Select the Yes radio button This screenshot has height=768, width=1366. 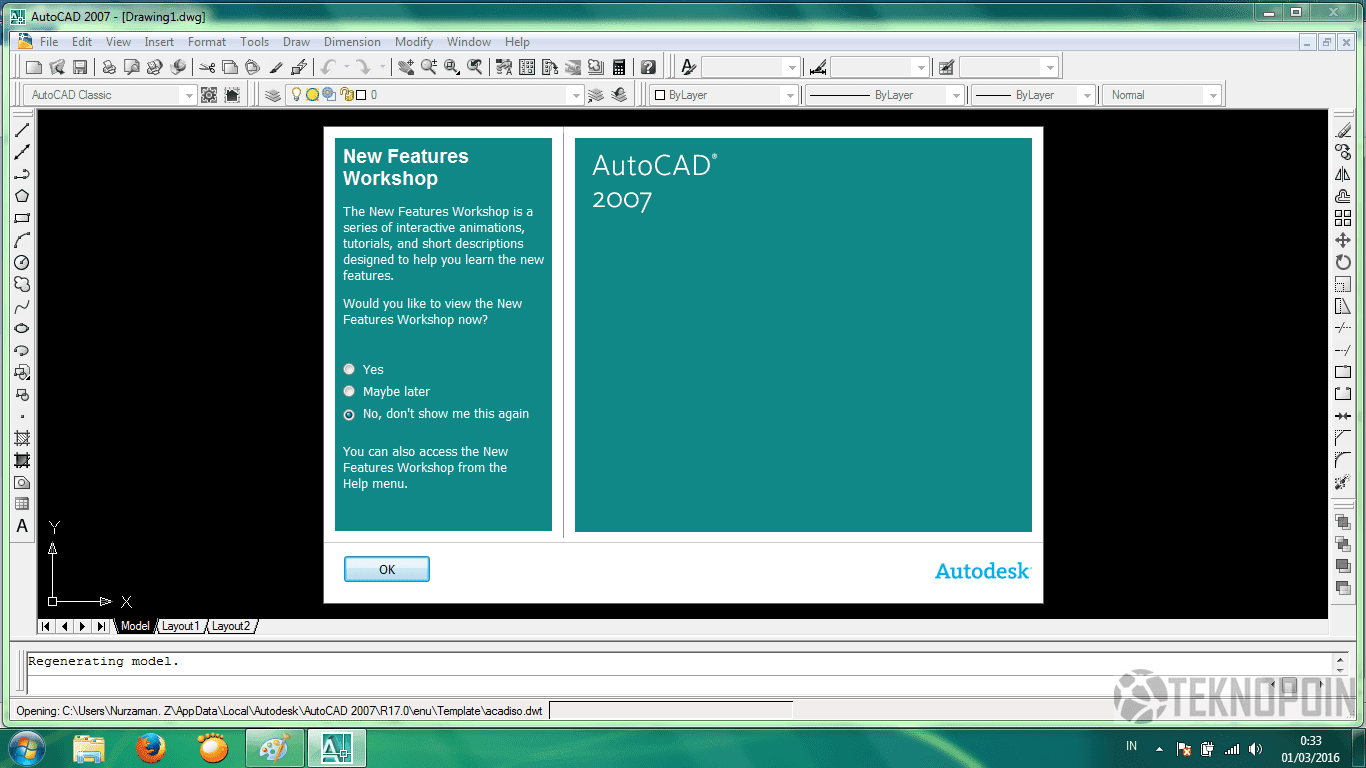click(x=348, y=369)
